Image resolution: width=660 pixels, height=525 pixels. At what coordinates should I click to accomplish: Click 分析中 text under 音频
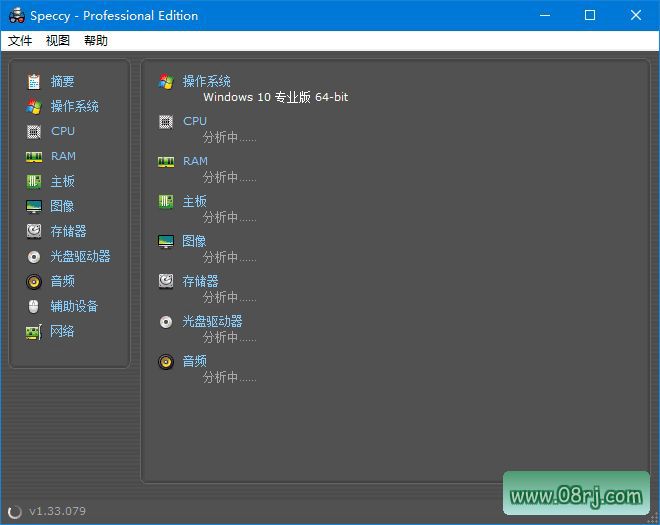229,377
